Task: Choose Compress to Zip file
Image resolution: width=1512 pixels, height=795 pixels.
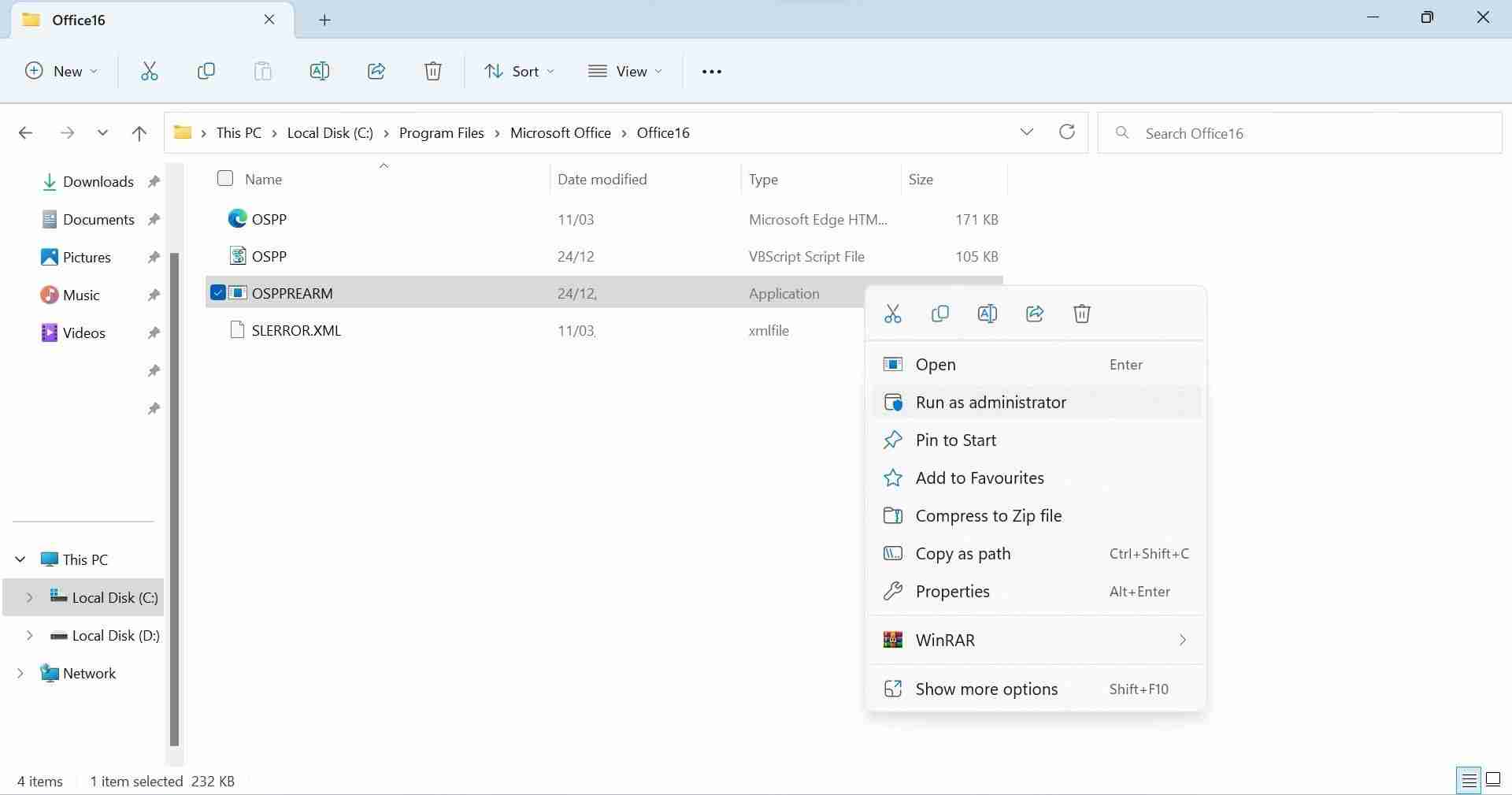Action: 988,515
